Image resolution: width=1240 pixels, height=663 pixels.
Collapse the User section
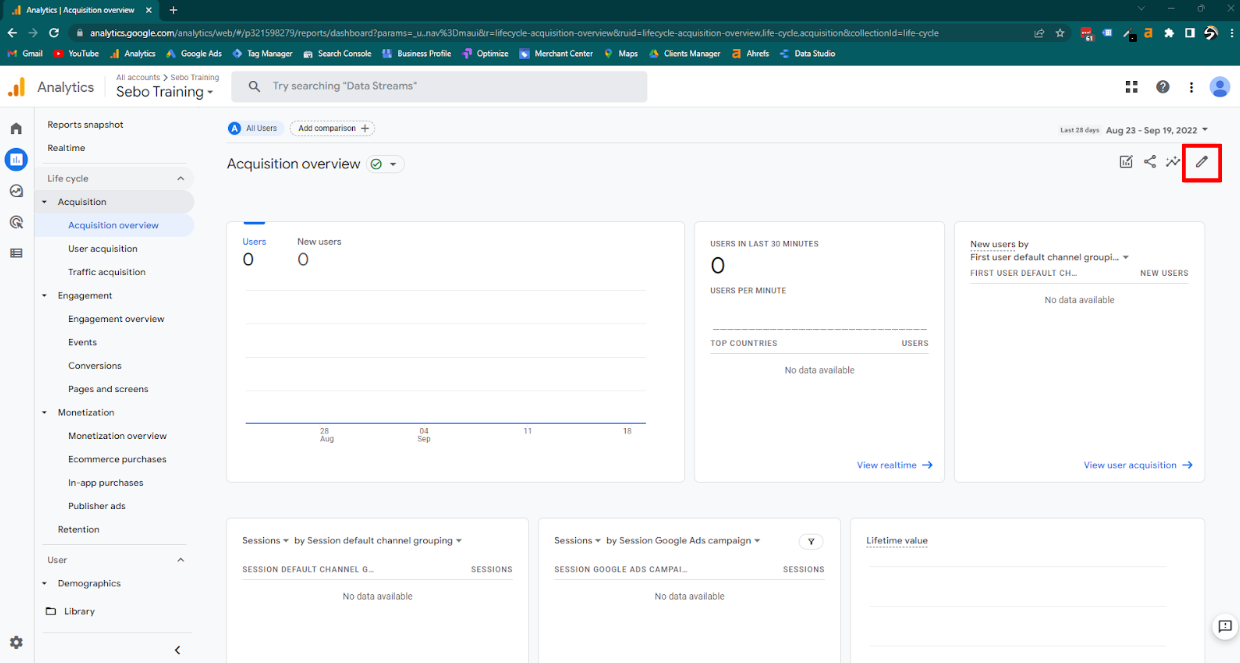181,560
